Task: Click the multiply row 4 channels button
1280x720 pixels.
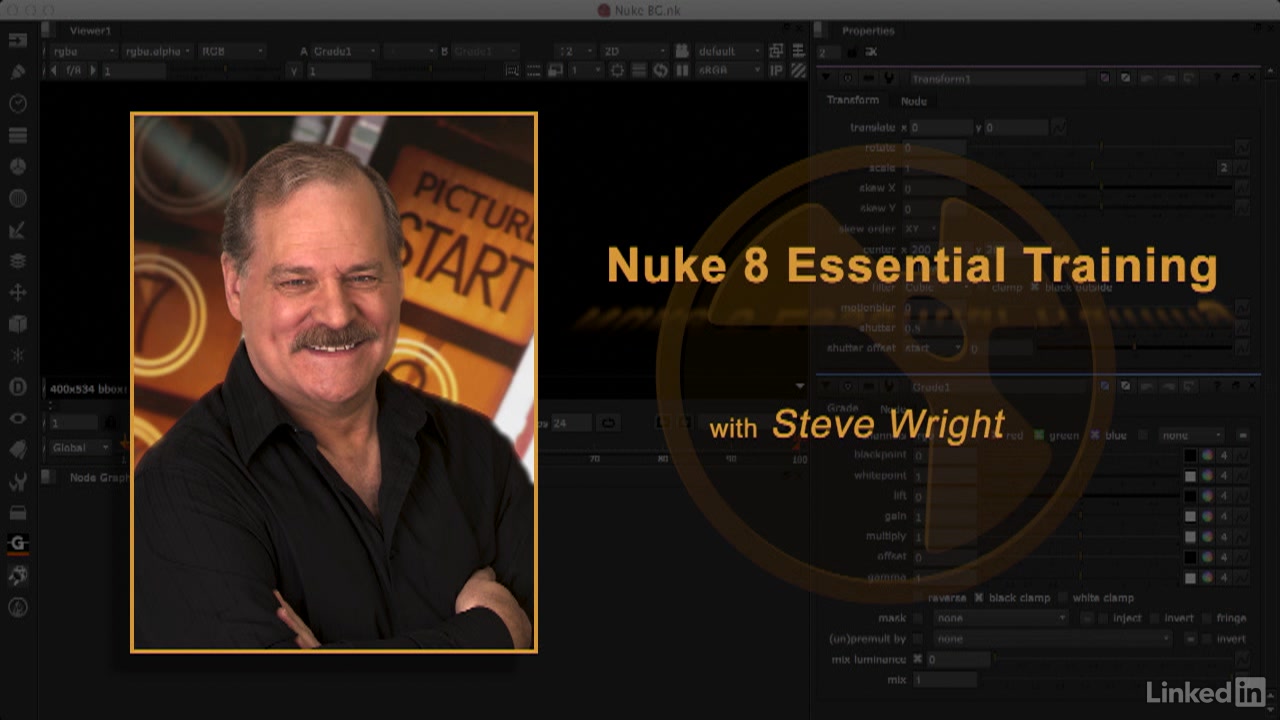Action: (1223, 537)
